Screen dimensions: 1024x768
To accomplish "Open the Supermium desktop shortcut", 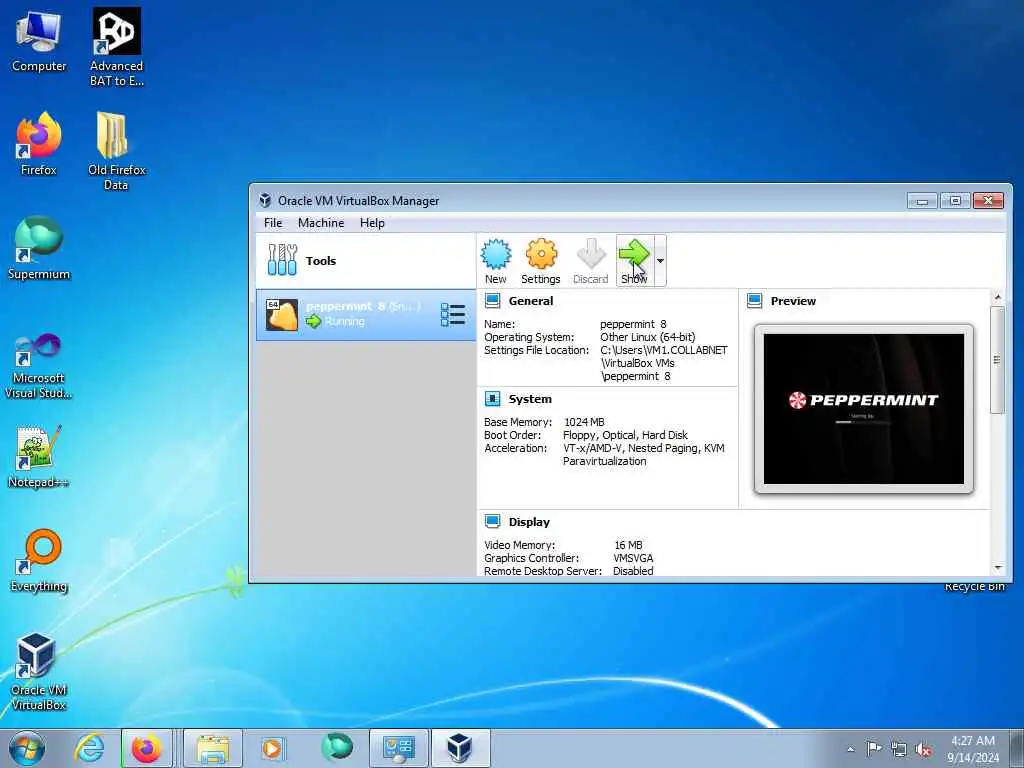I will coord(39,249).
